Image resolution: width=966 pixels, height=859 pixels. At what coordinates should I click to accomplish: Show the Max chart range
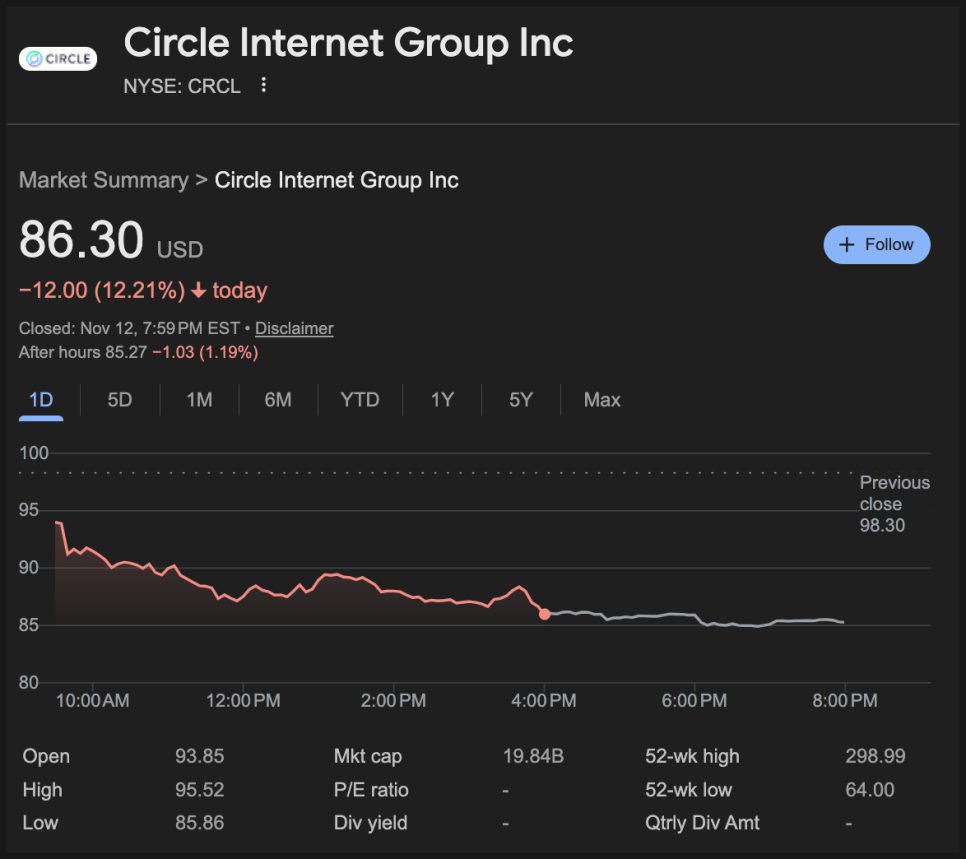coord(602,400)
